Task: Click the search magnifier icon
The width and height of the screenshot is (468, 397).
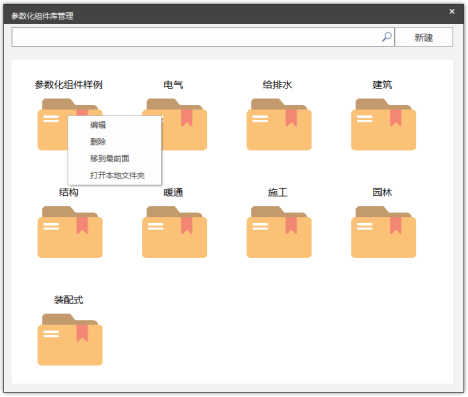Action: pos(387,37)
